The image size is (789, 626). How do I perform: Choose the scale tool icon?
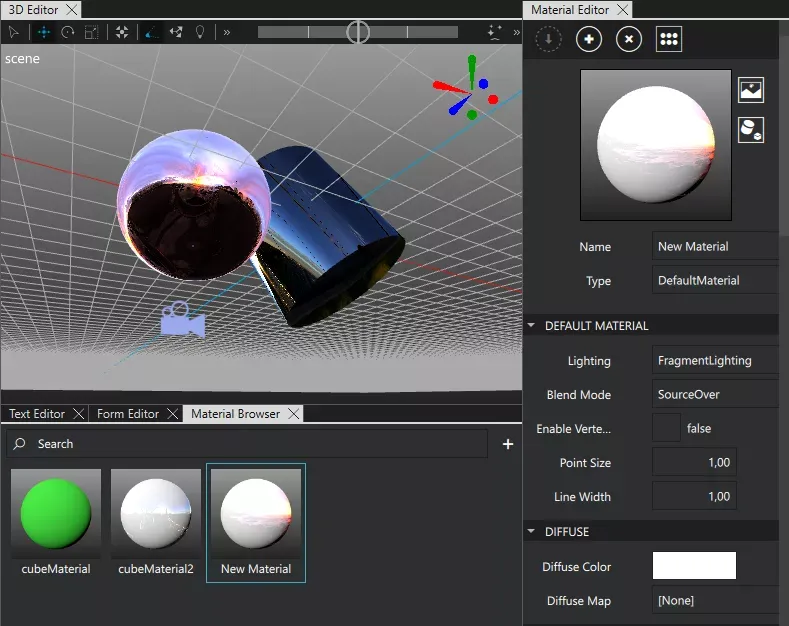coord(92,32)
